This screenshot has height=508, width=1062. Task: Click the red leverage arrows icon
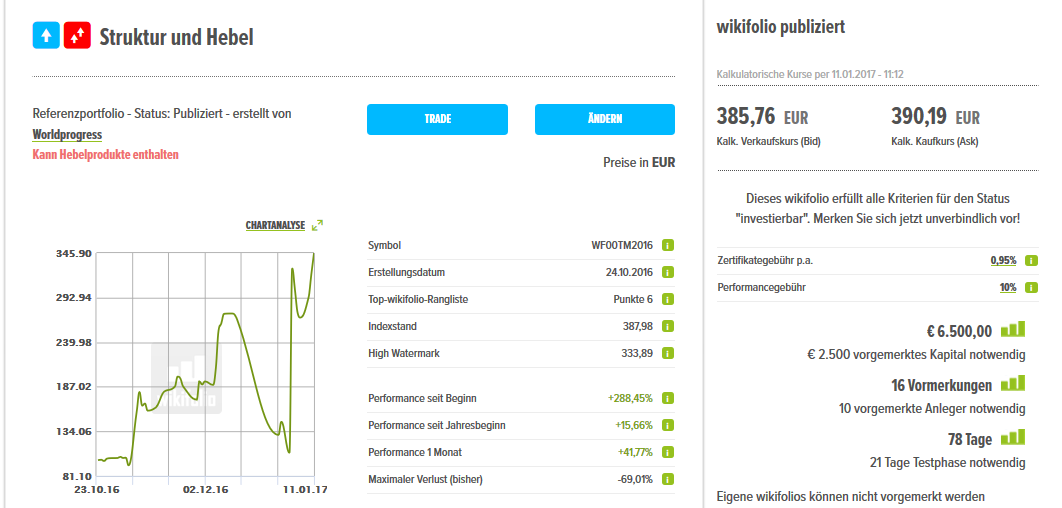pos(77,37)
